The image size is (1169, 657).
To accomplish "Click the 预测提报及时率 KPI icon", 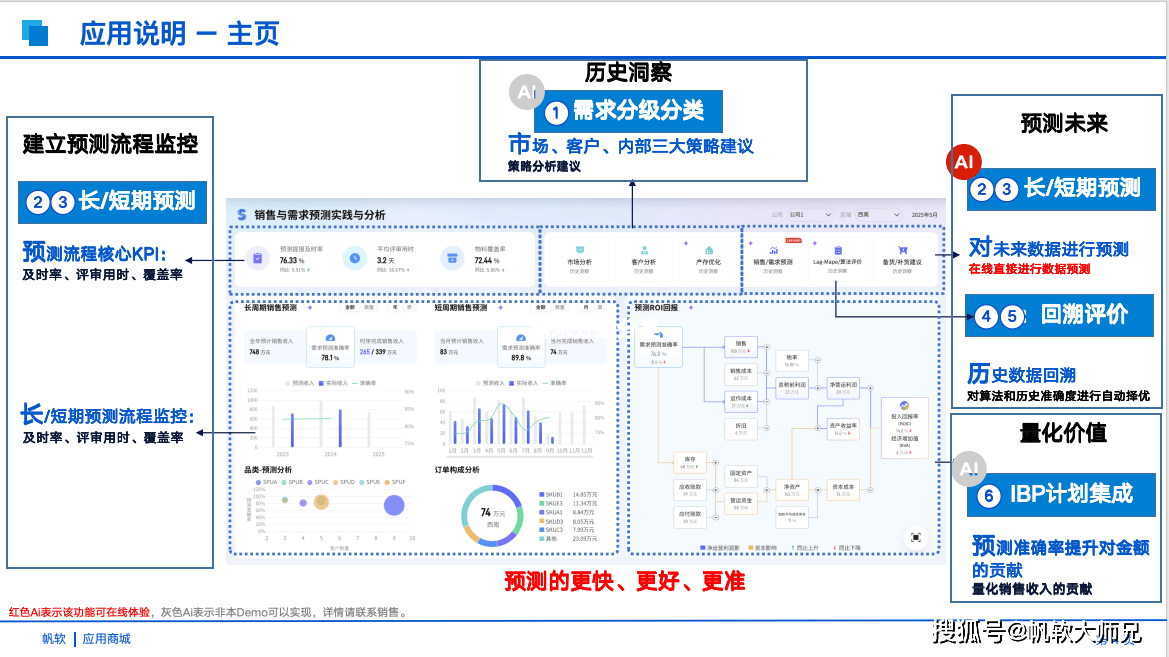I will pyautogui.click(x=256, y=258).
